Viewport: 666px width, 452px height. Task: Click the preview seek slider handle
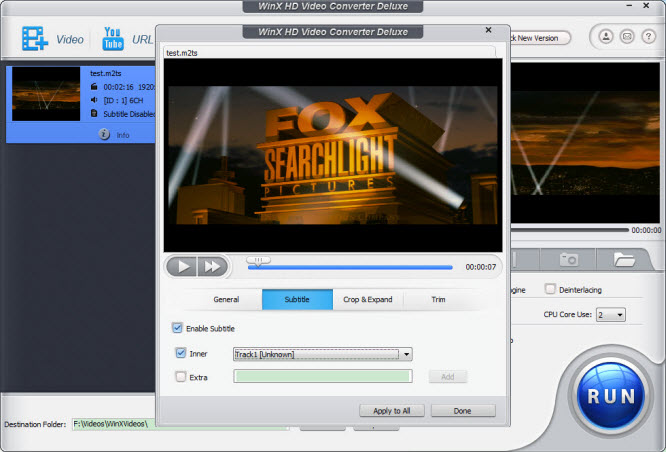258,261
